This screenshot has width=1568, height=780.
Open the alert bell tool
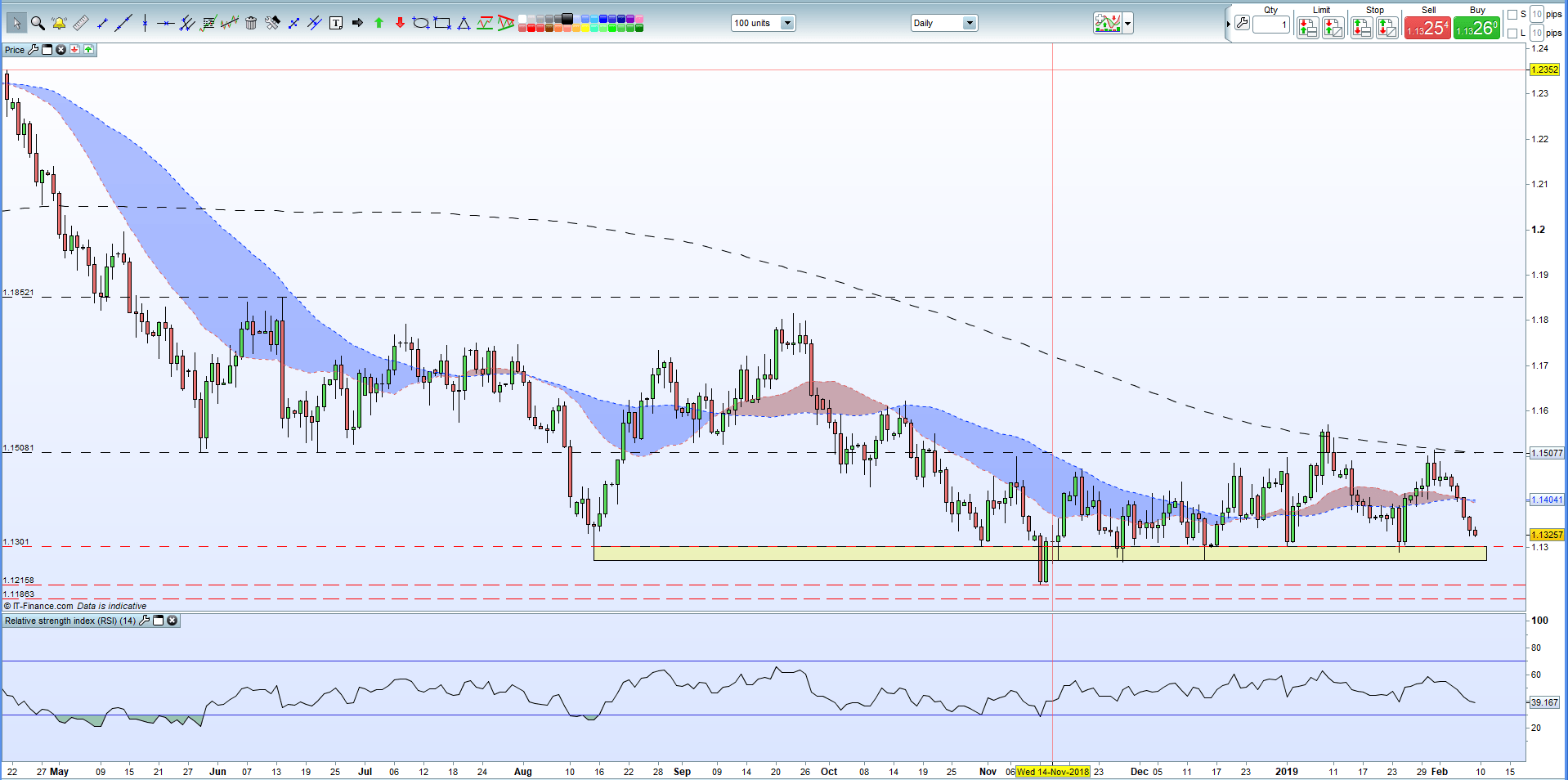pyautogui.click(x=59, y=23)
